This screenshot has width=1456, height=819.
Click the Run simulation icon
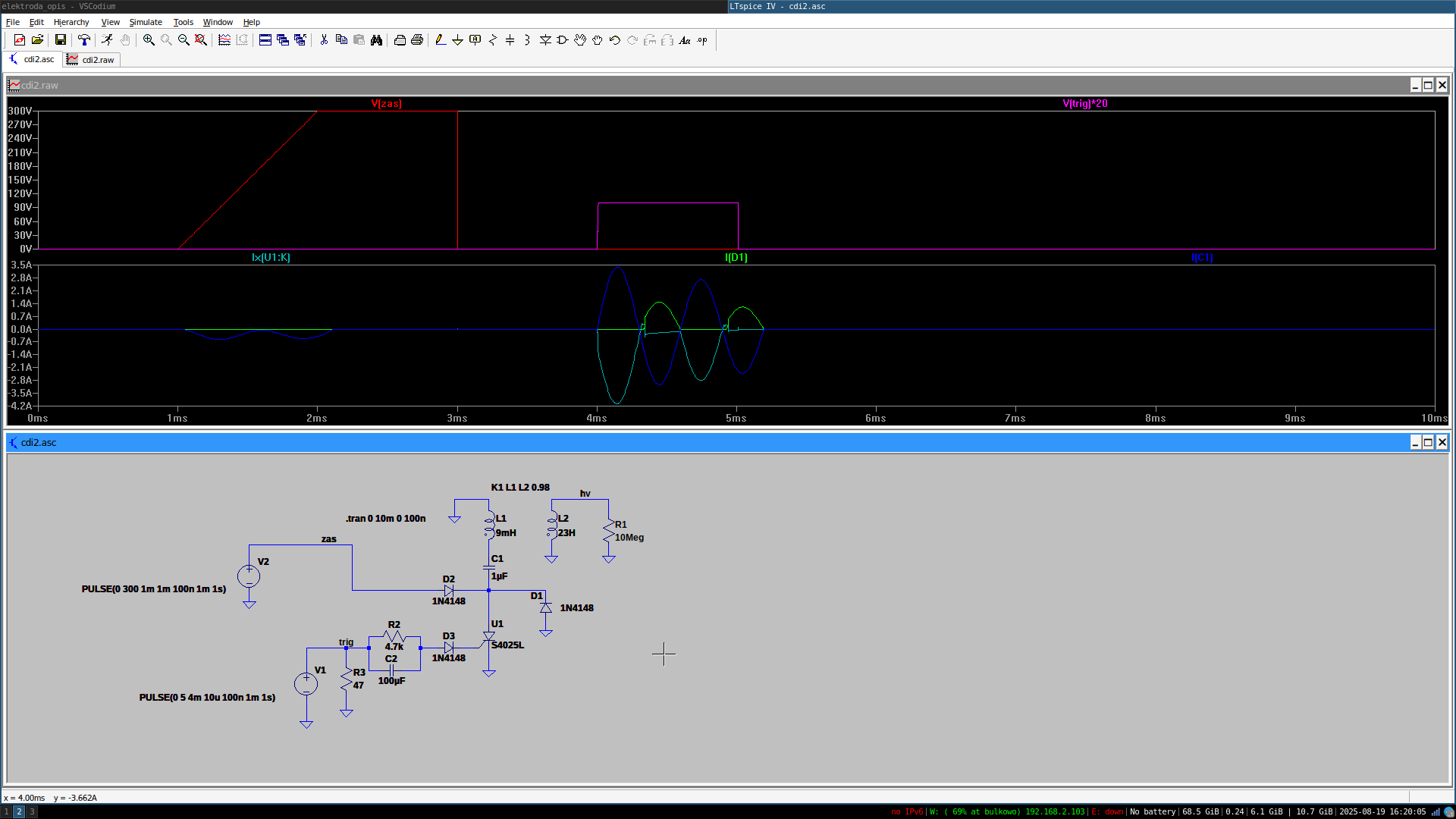coord(107,40)
